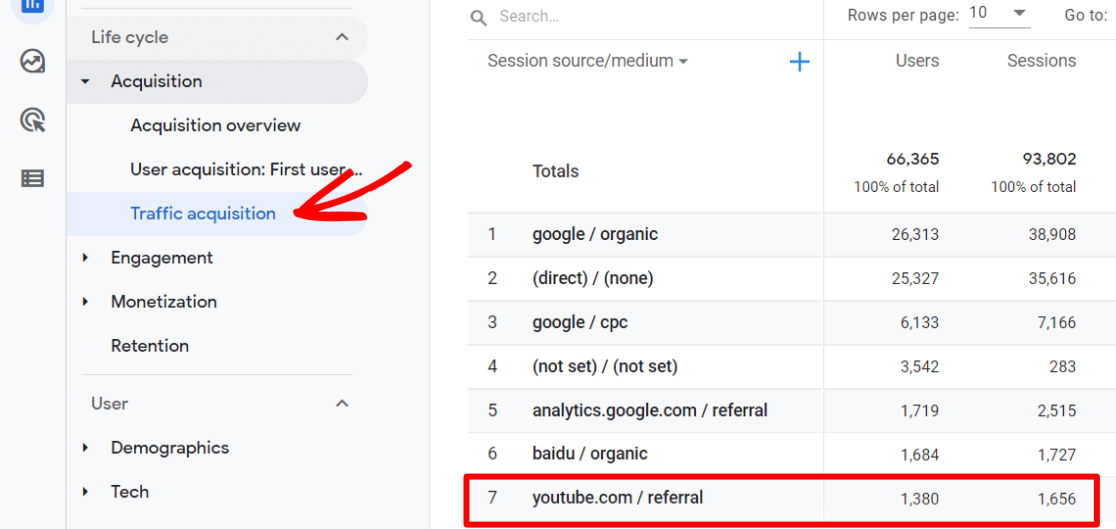Click the google / organic row
1116x529 pixels.
(x=791, y=234)
